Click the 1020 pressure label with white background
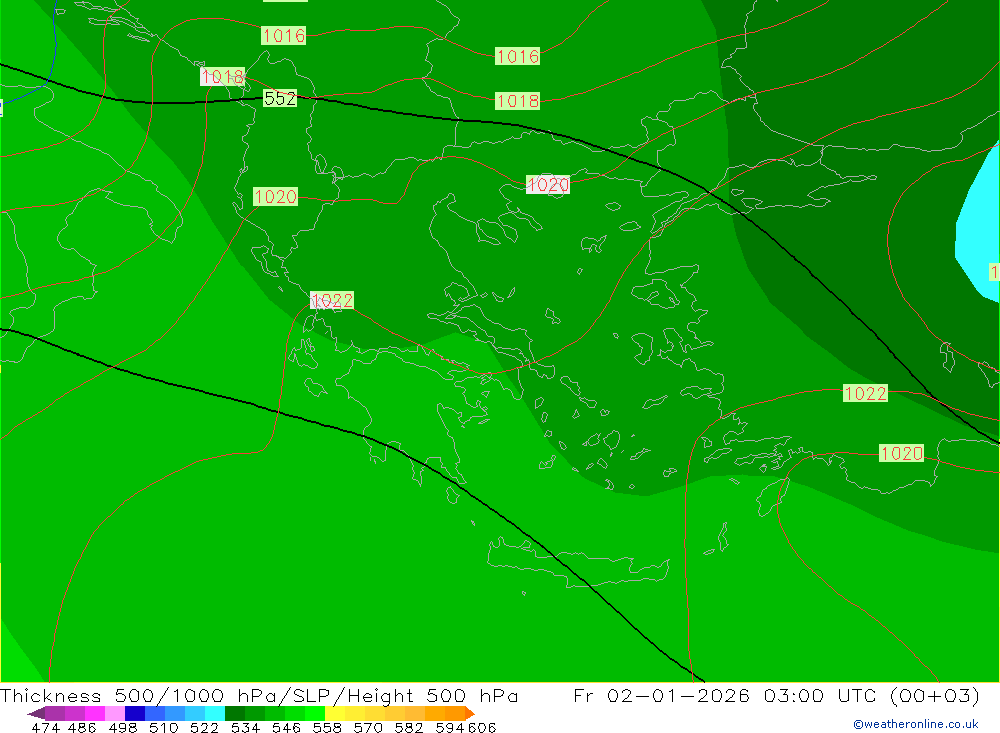Viewport: 1000px width, 733px height. pos(548,184)
